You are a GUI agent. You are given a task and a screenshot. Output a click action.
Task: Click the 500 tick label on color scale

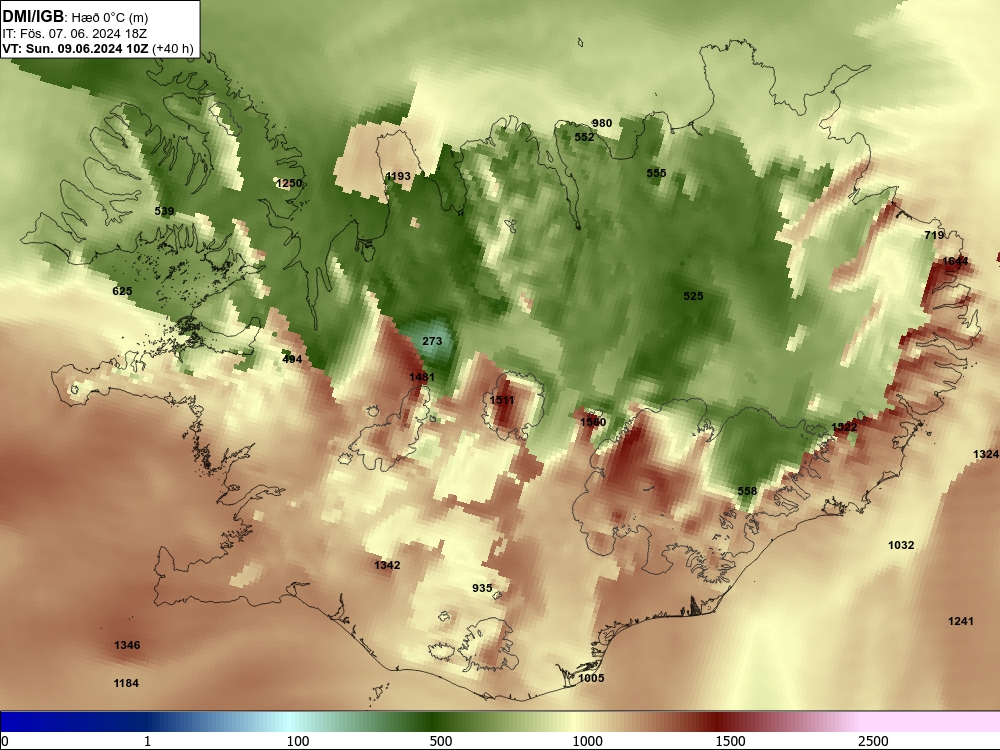441,741
